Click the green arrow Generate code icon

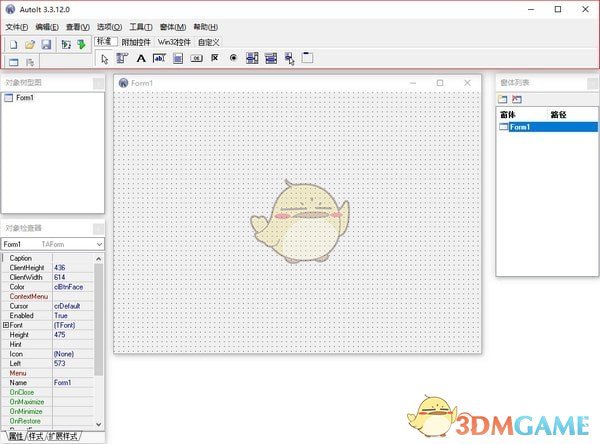(x=82, y=45)
